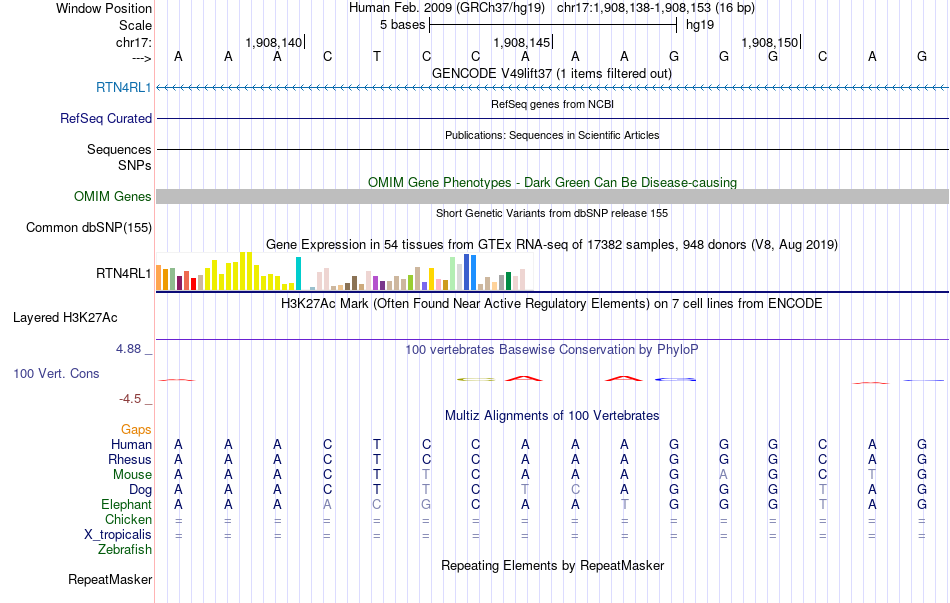Click the orange Gaps label
The image size is (950, 603).
tap(136, 429)
